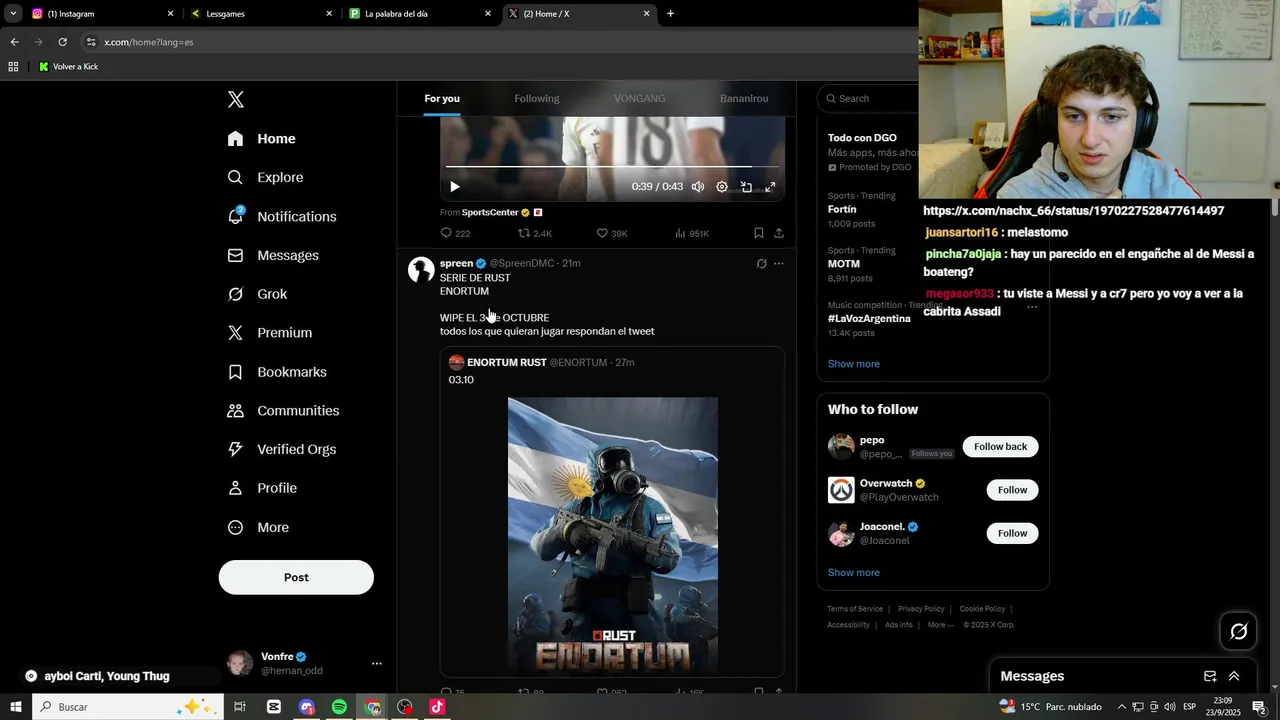Switch to the VONGANG tab
Screen dimensions: 1280x720
[640, 98]
